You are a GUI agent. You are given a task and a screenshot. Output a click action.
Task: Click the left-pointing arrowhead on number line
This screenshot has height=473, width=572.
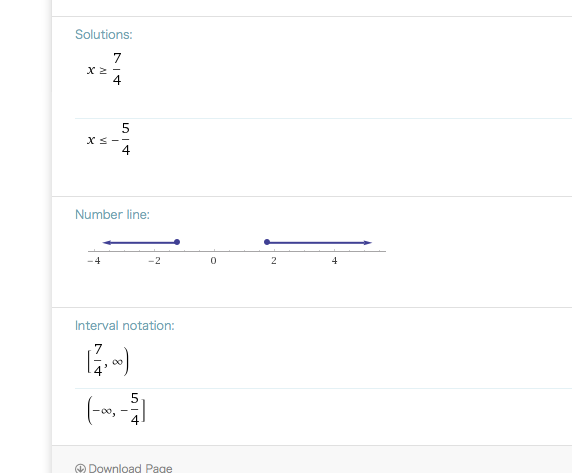pyautogui.click(x=107, y=243)
